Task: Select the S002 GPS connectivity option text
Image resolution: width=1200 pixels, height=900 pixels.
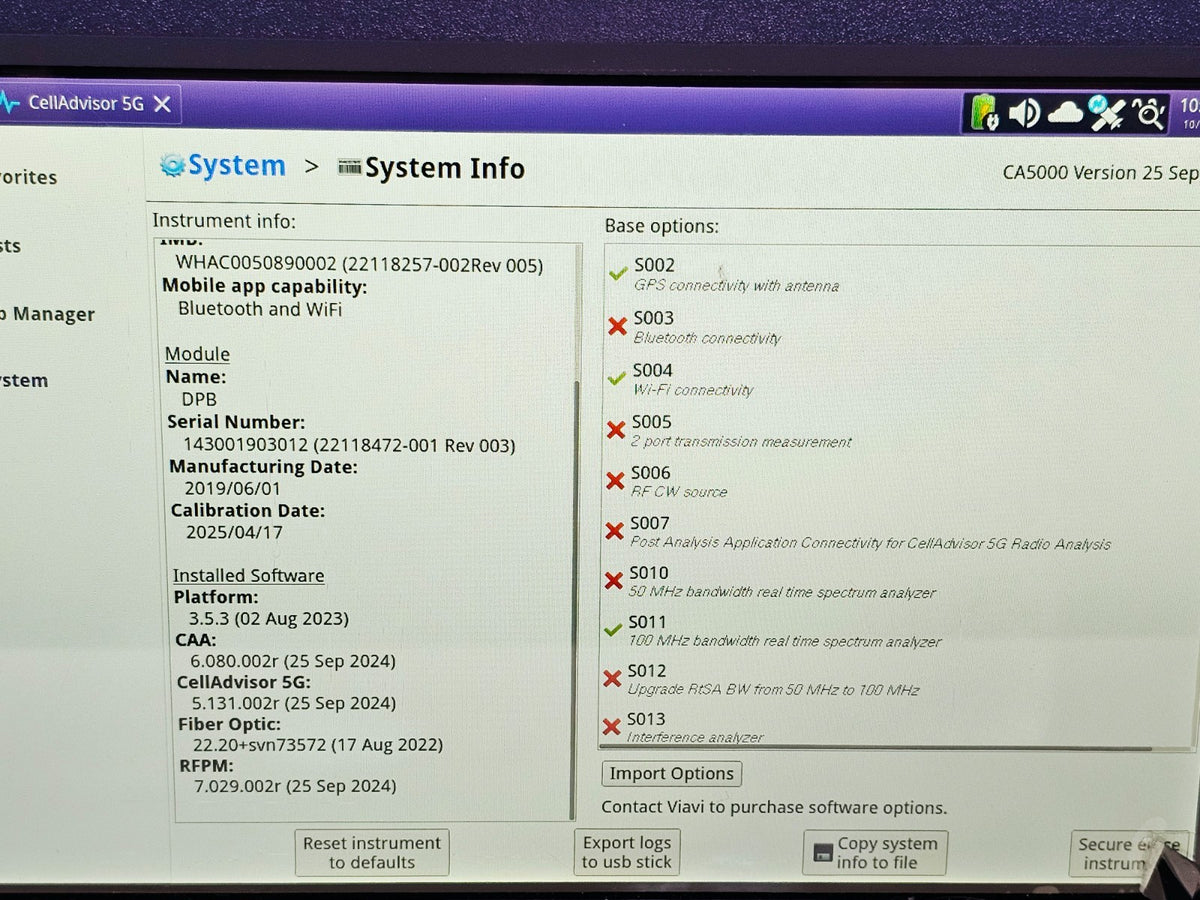Action: coord(736,275)
